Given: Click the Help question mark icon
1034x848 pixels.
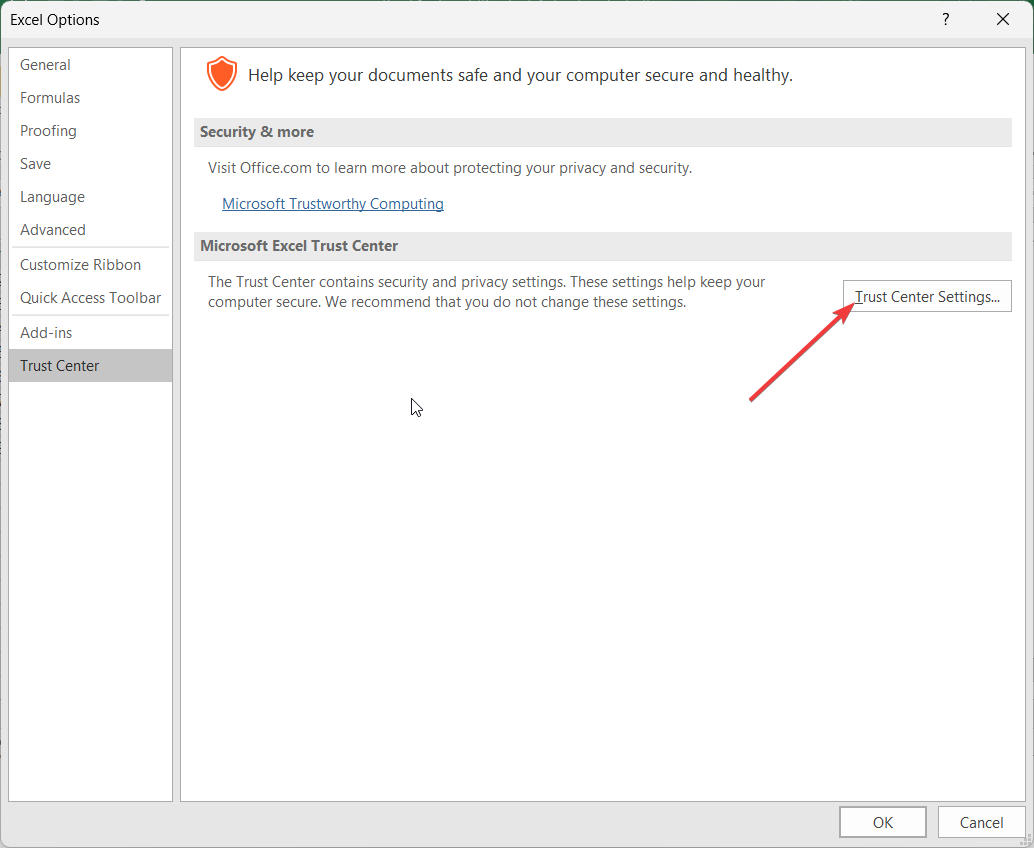Looking at the screenshot, I should [946, 19].
